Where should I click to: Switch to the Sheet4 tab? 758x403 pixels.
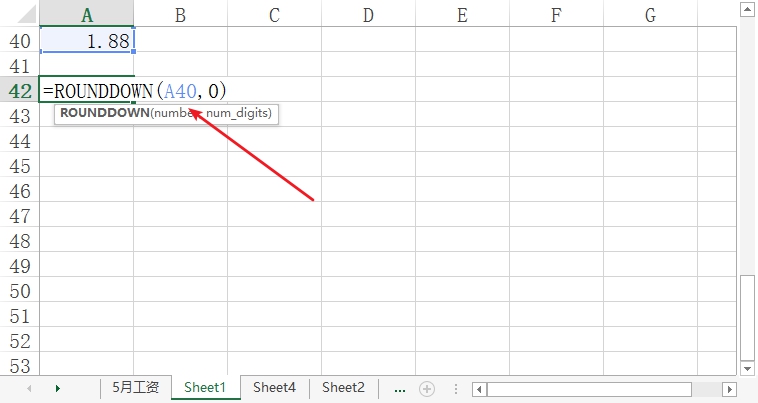[x=274, y=388]
